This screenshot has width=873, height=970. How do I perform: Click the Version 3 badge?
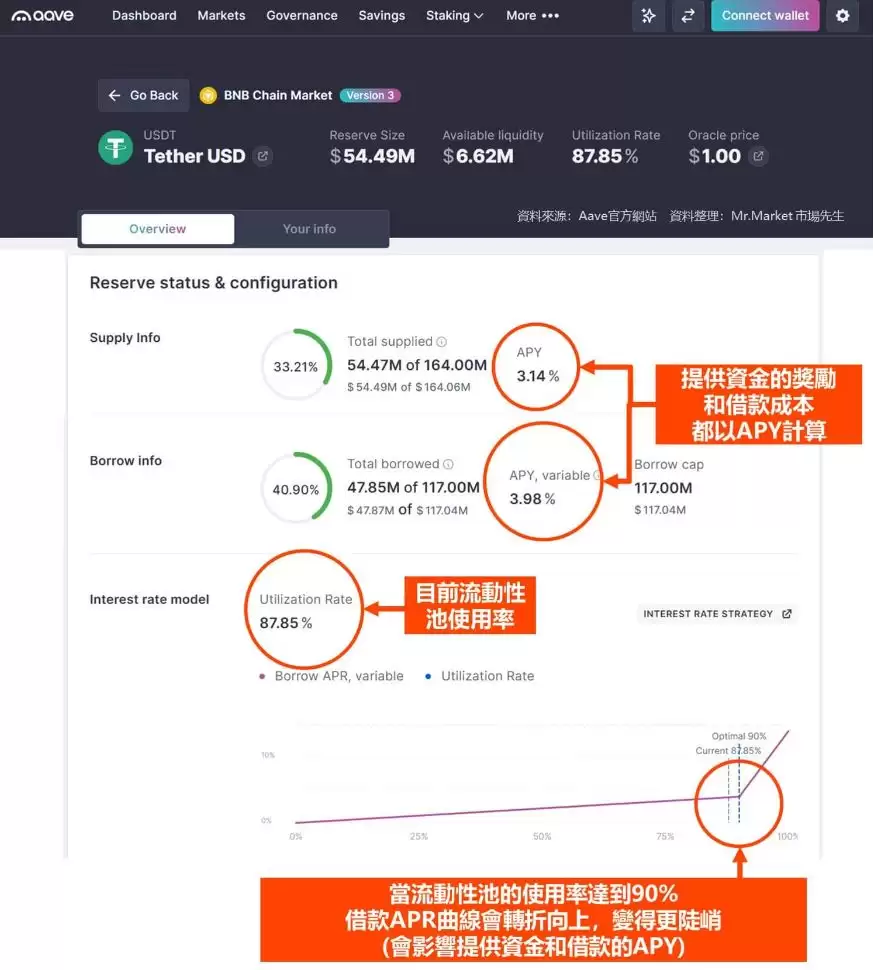(x=370, y=95)
